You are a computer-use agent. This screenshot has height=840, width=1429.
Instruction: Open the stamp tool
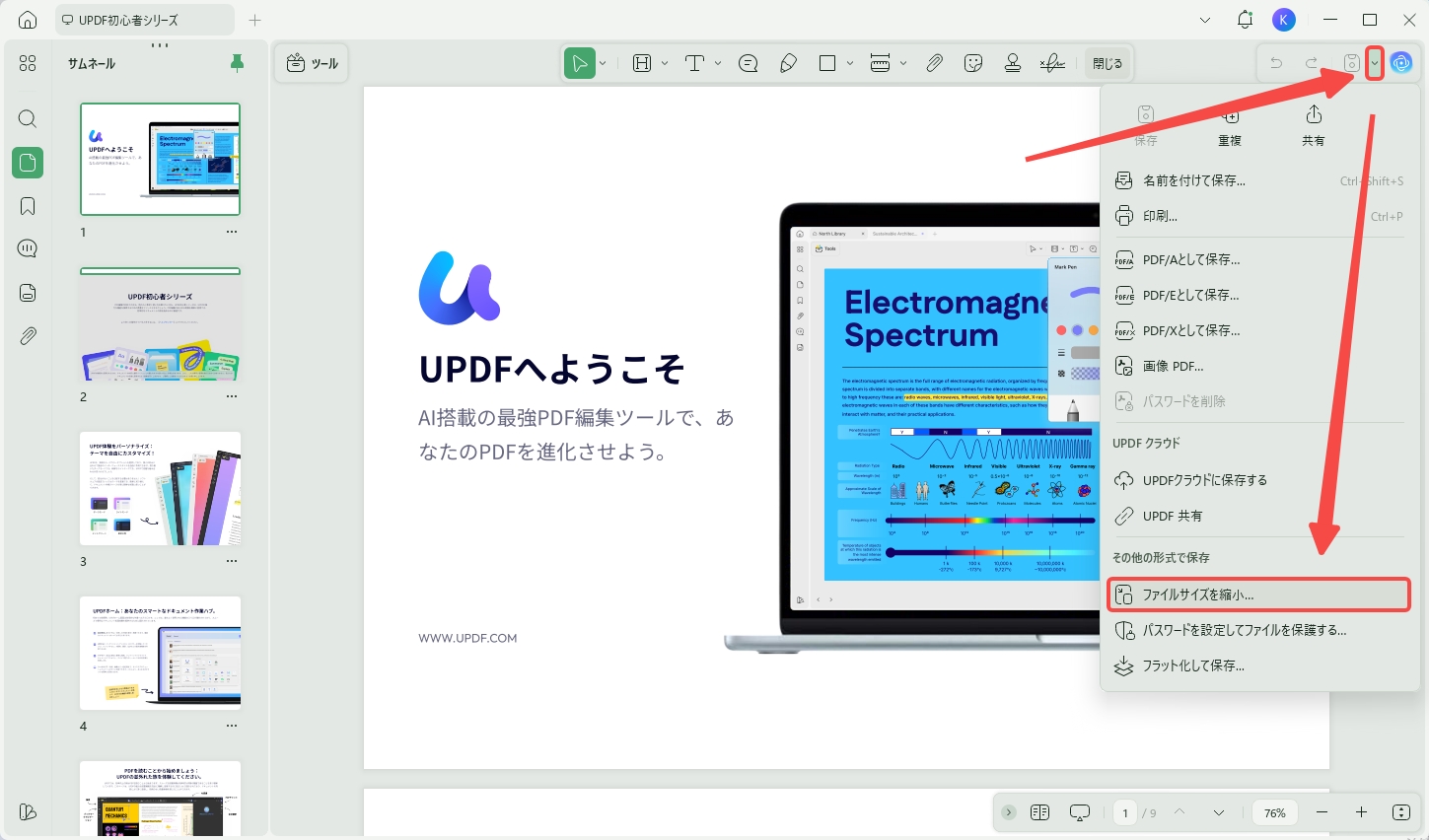[x=1013, y=63]
